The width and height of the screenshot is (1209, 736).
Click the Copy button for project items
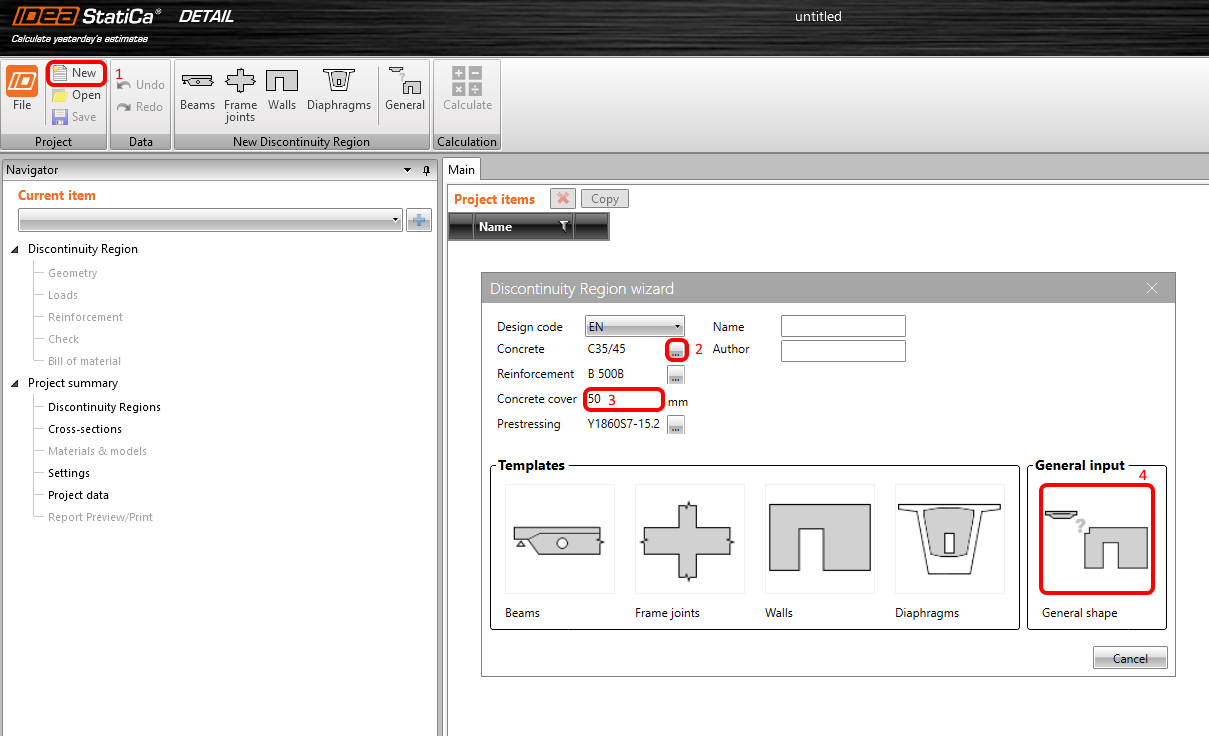click(604, 198)
